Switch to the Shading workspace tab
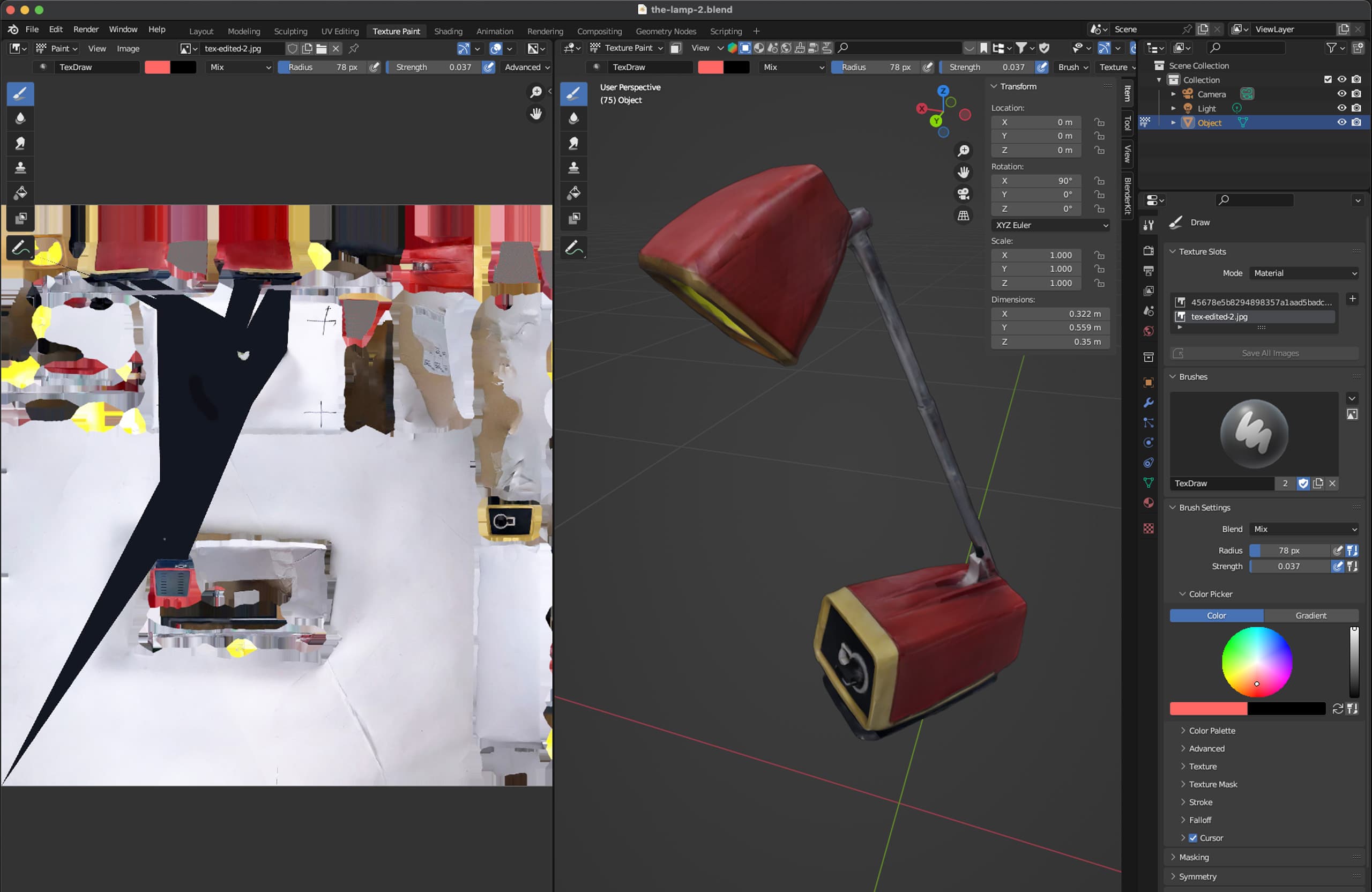Image resolution: width=1372 pixels, height=892 pixels. tap(448, 31)
